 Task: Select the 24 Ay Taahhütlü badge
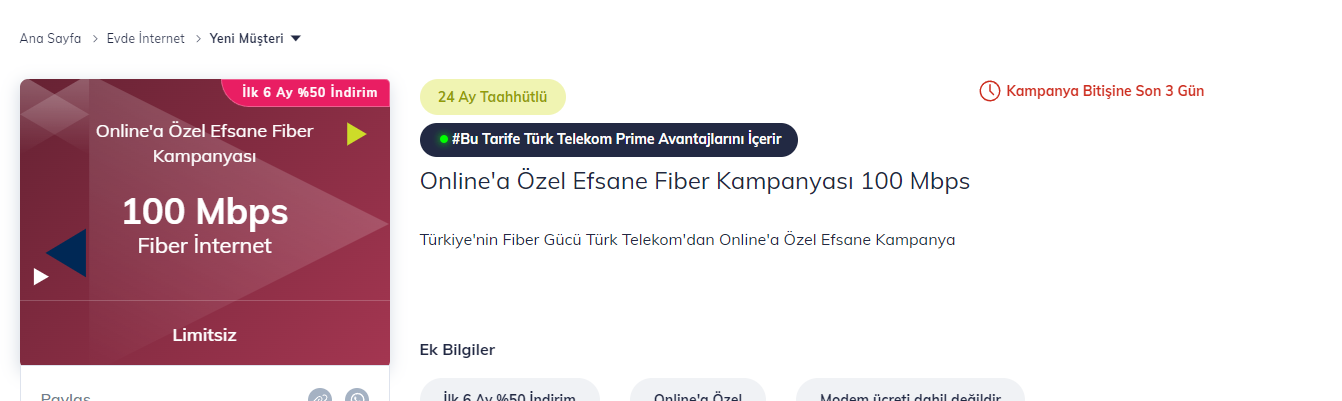(x=493, y=97)
